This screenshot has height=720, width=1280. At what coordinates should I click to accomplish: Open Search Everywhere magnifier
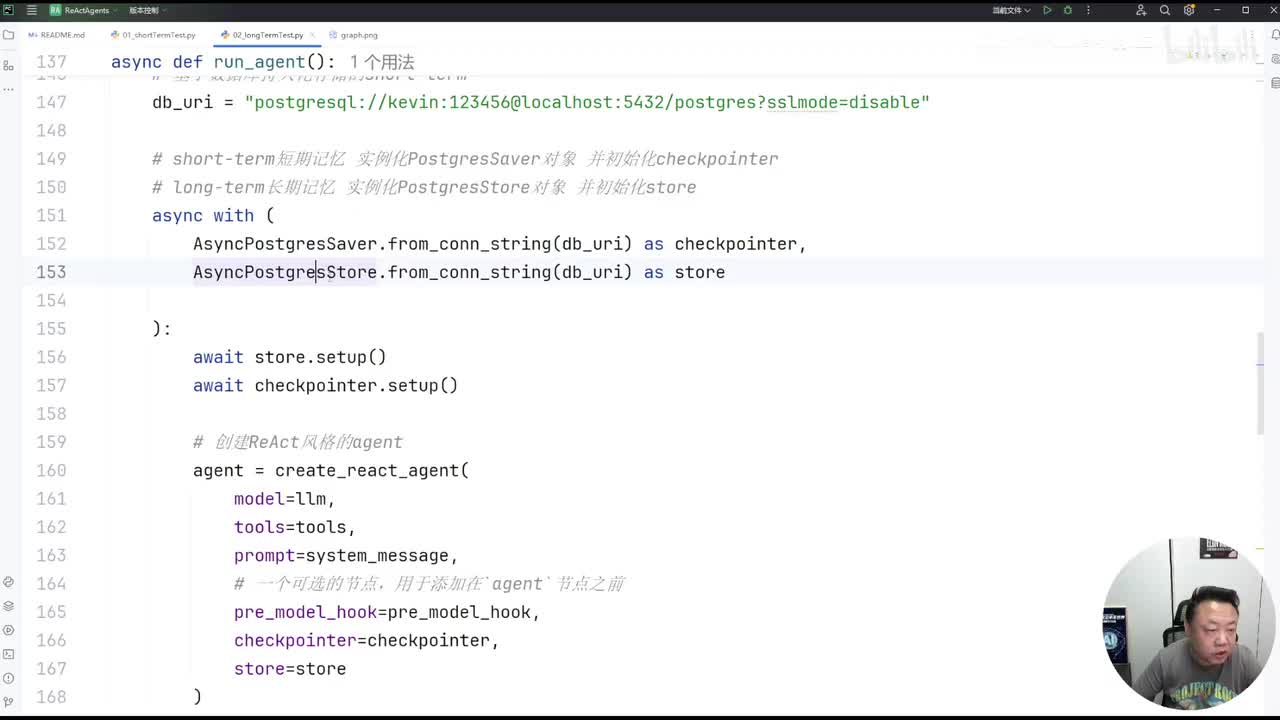click(1165, 10)
